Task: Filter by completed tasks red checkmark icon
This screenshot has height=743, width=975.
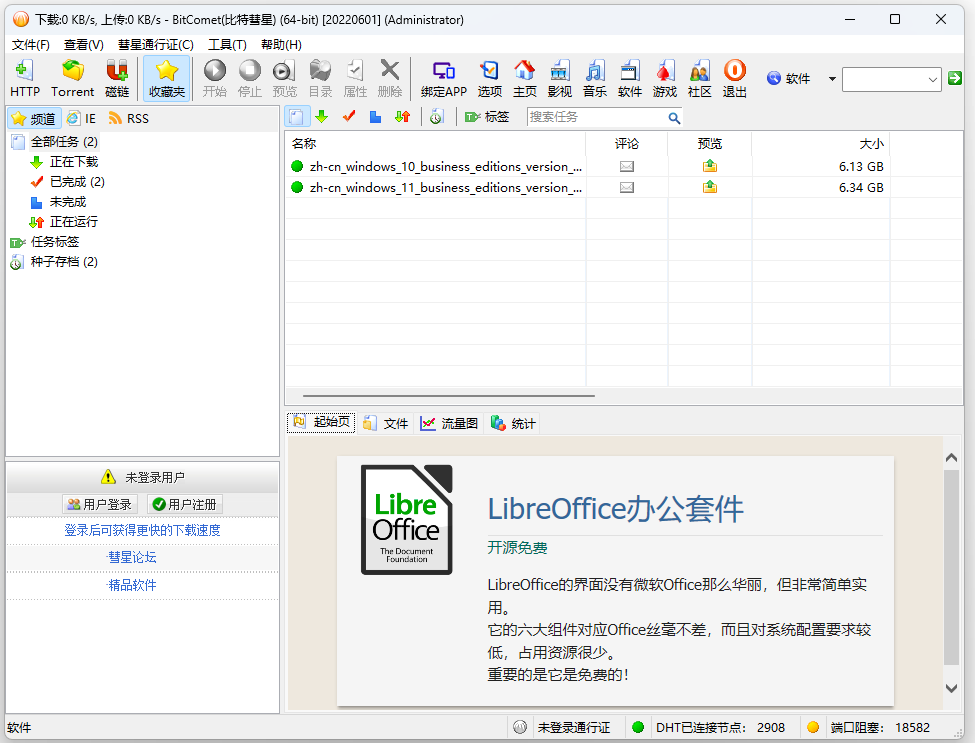Action: pyautogui.click(x=349, y=117)
